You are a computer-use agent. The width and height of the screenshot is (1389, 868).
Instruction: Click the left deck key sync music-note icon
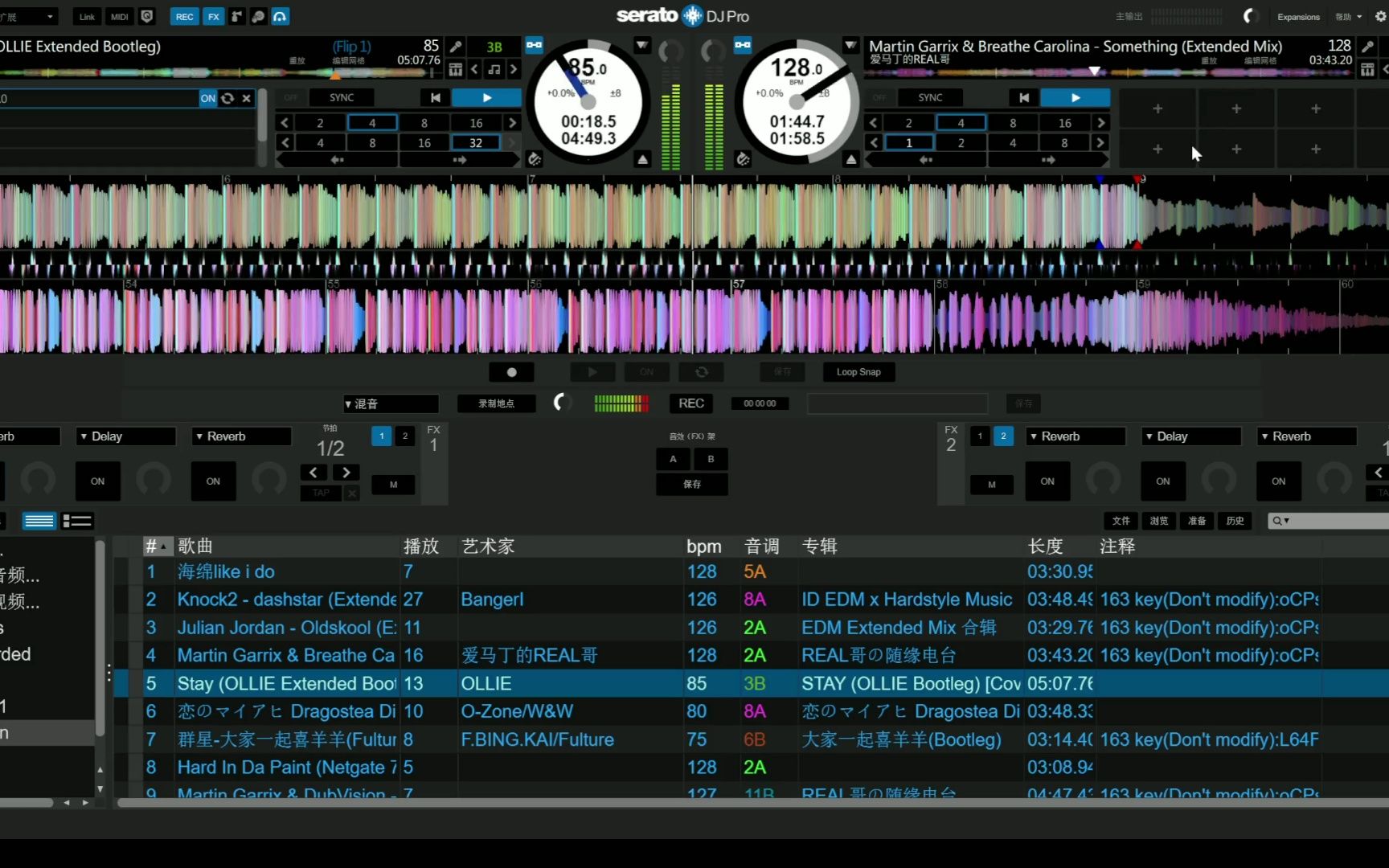coord(494,70)
